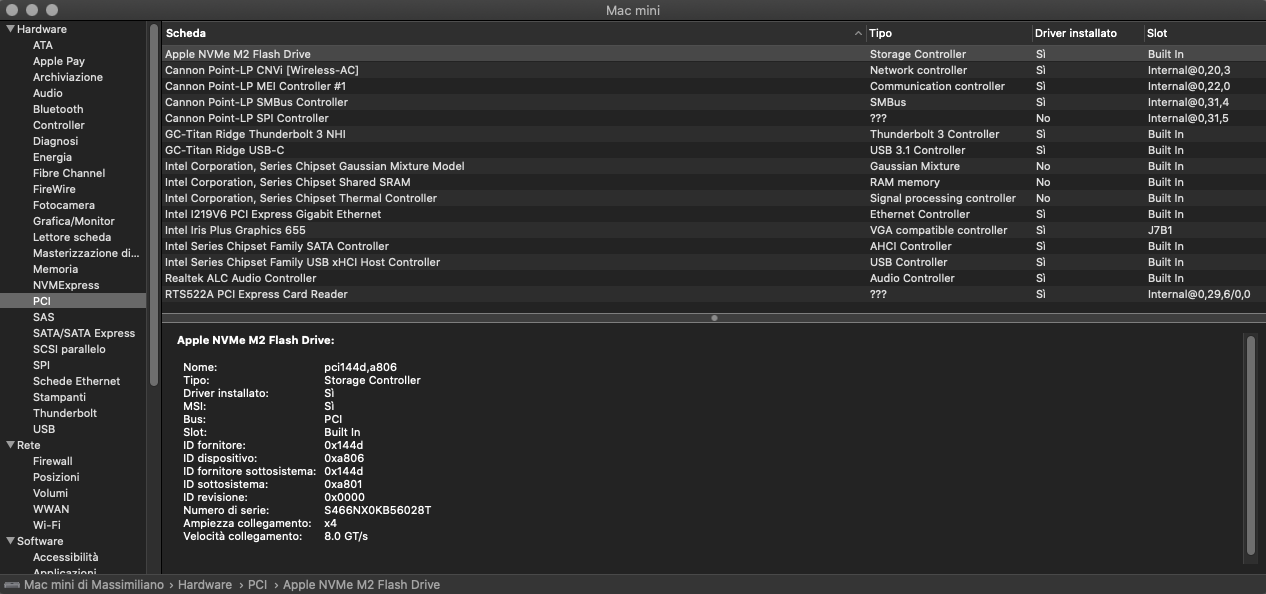This screenshot has height=594, width=1266.
Task: Select ATA in the sidebar
Action: click(43, 45)
